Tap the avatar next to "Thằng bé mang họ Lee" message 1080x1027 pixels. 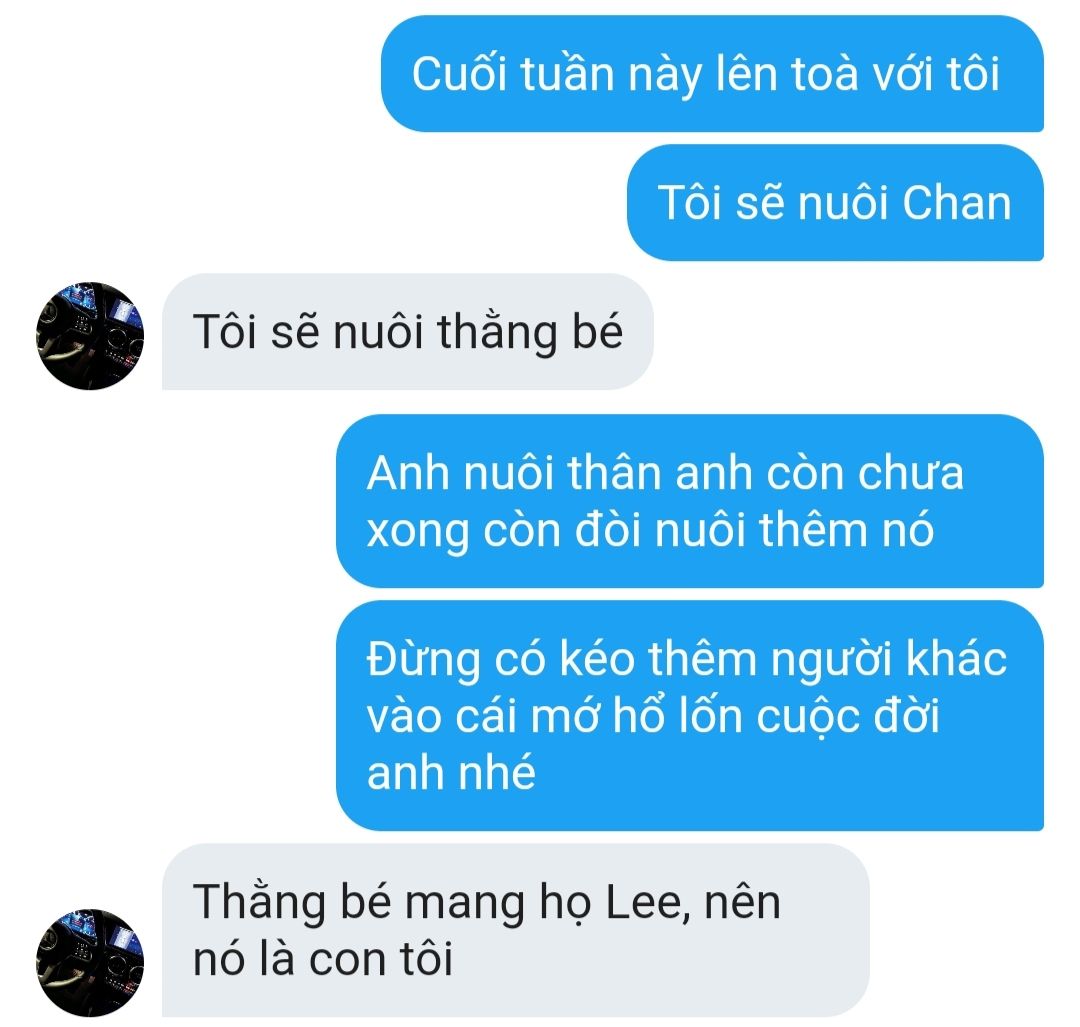point(90,963)
